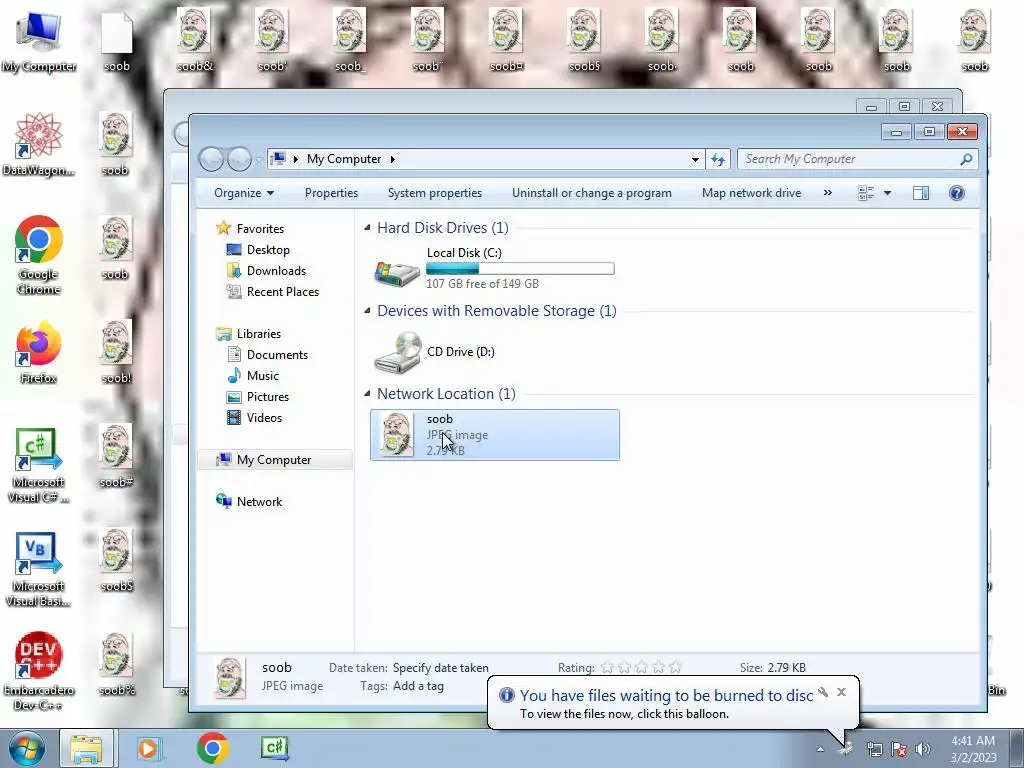The width and height of the screenshot is (1024, 768).
Task: Open the Help question mark icon
Action: (957, 193)
